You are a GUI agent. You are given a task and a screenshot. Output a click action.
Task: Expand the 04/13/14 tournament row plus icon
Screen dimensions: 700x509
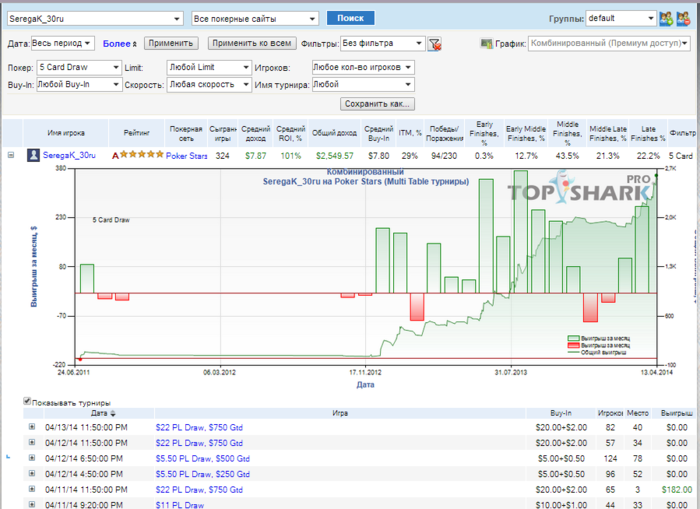32,427
